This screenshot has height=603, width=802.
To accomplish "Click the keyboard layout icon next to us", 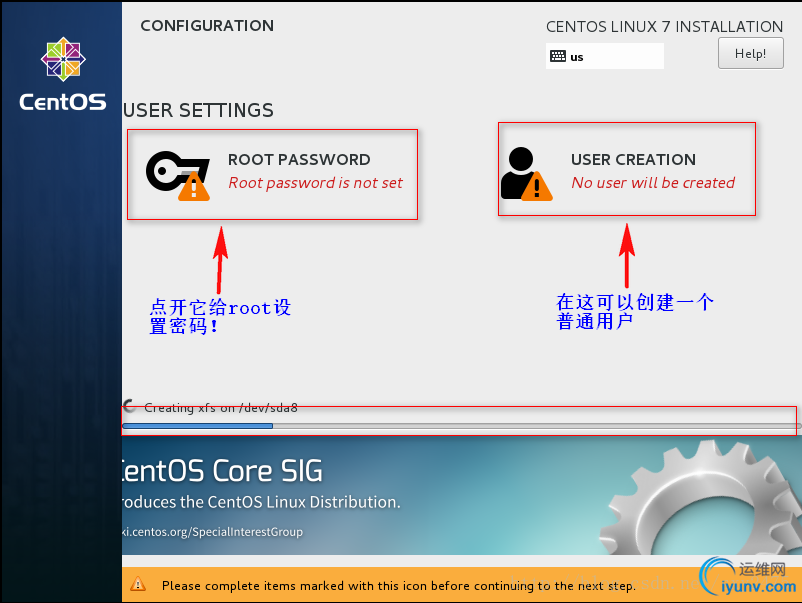I will pos(558,56).
